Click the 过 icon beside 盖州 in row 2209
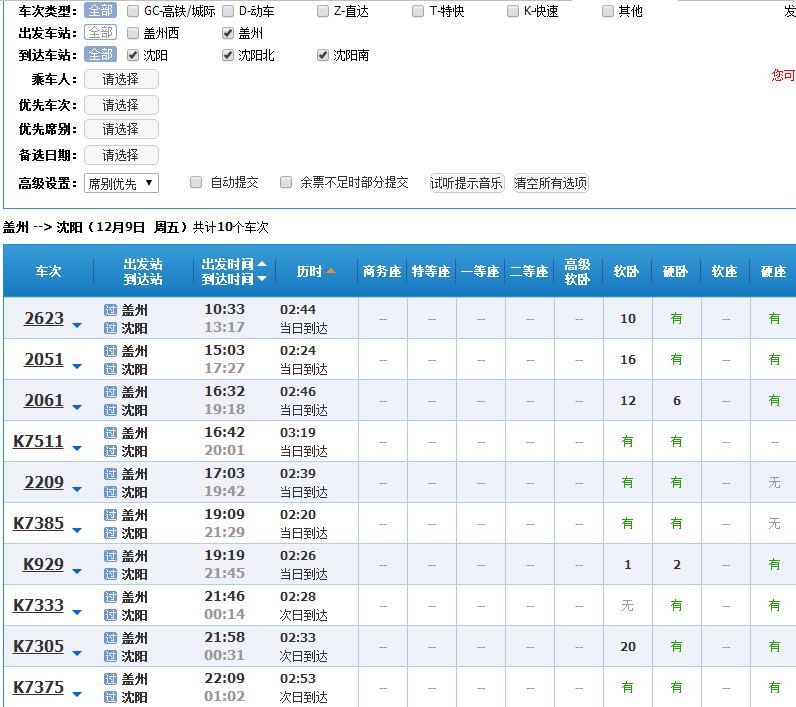Screen dimensions: 796x707 [110, 474]
